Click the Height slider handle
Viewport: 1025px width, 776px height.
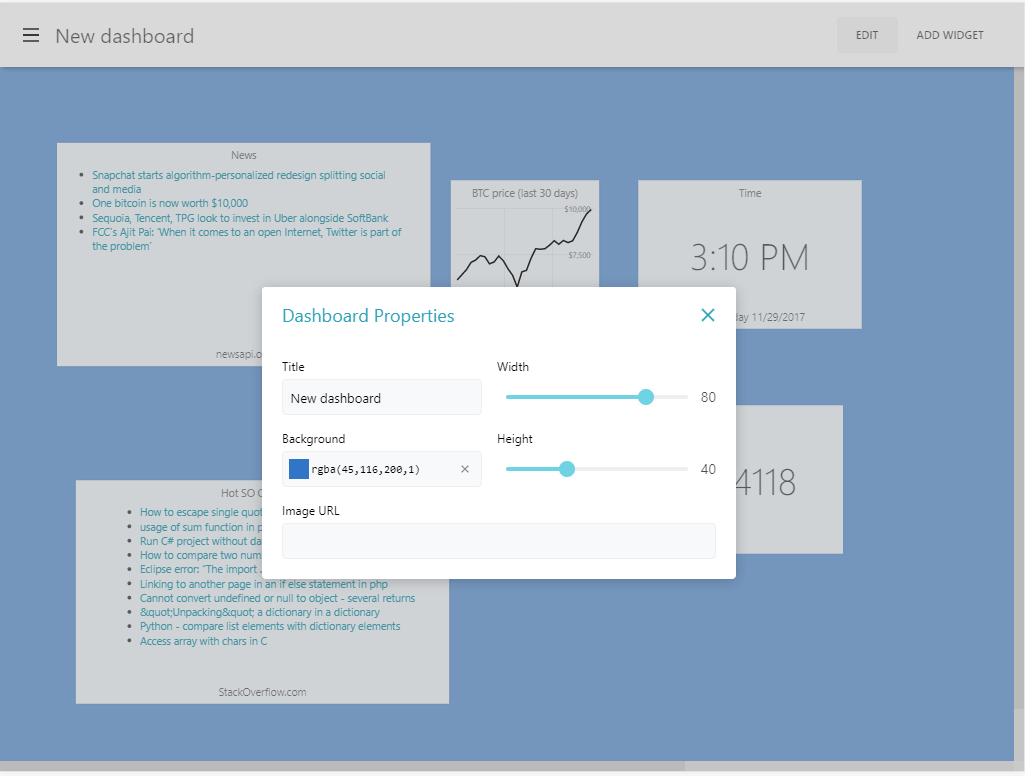click(x=567, y=469)
